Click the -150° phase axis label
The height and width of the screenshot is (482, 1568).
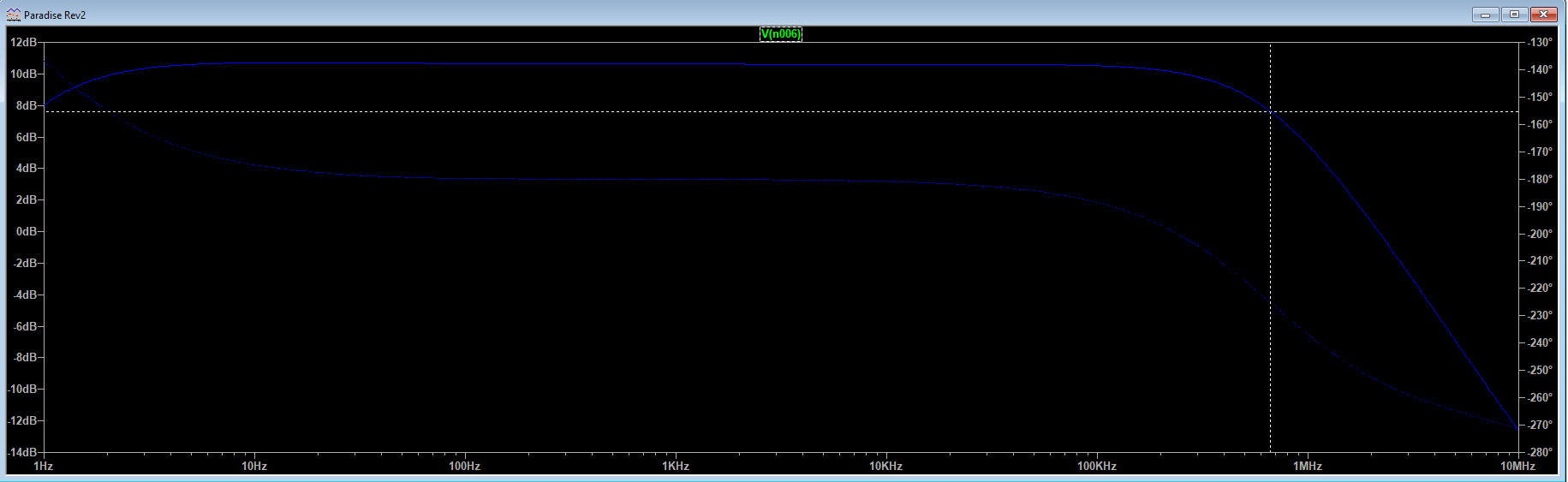tap(1540, 97)
